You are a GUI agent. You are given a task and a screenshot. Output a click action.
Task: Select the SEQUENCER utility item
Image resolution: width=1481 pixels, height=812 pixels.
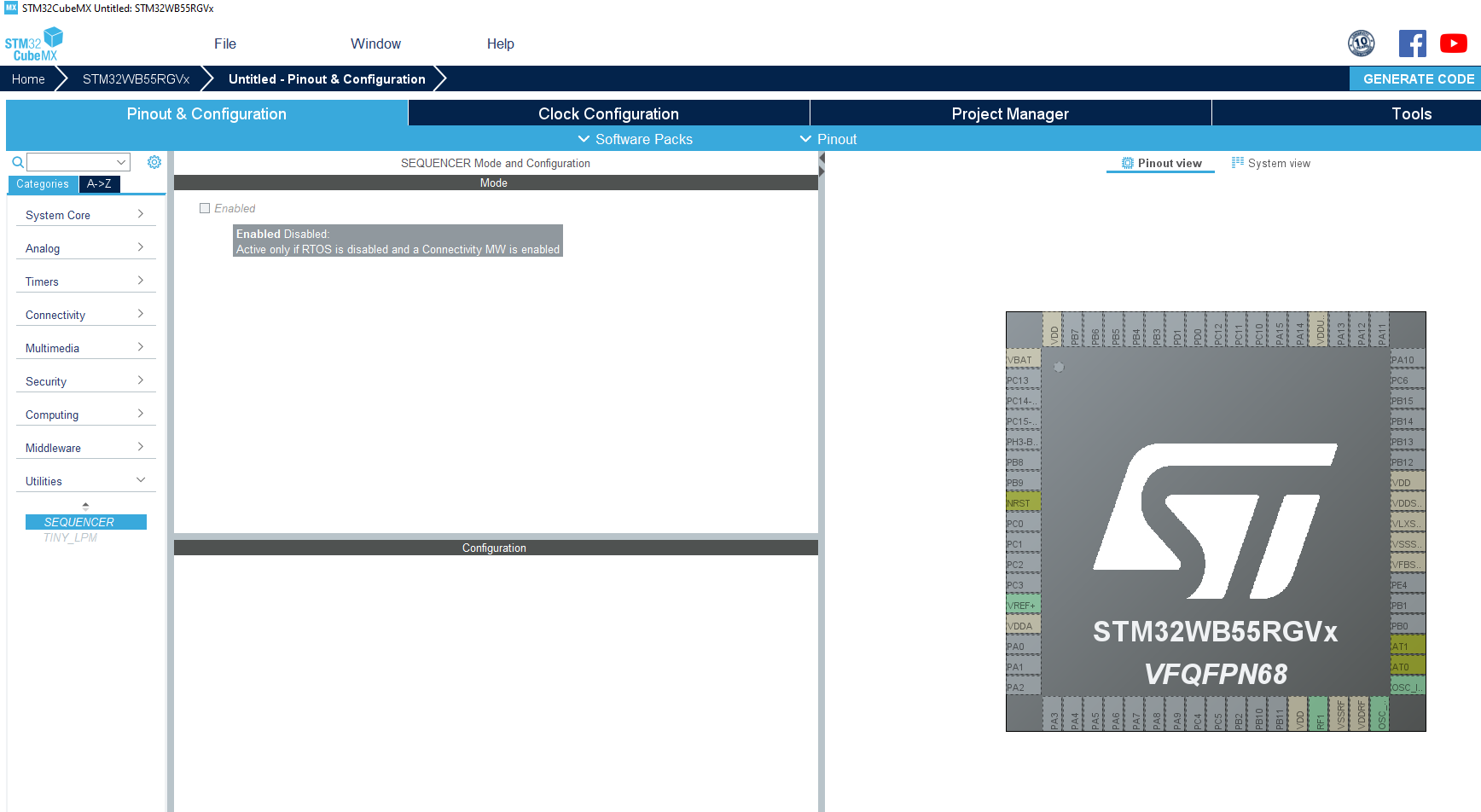click(85, 522)
